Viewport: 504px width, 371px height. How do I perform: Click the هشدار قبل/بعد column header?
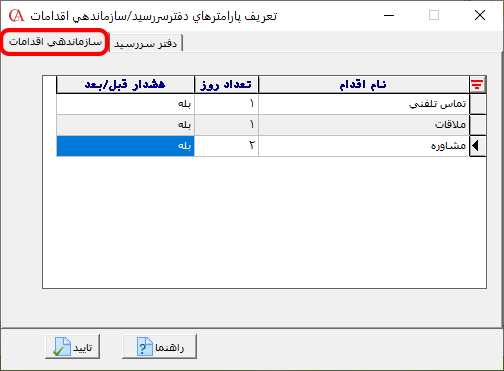click(125, 85)
